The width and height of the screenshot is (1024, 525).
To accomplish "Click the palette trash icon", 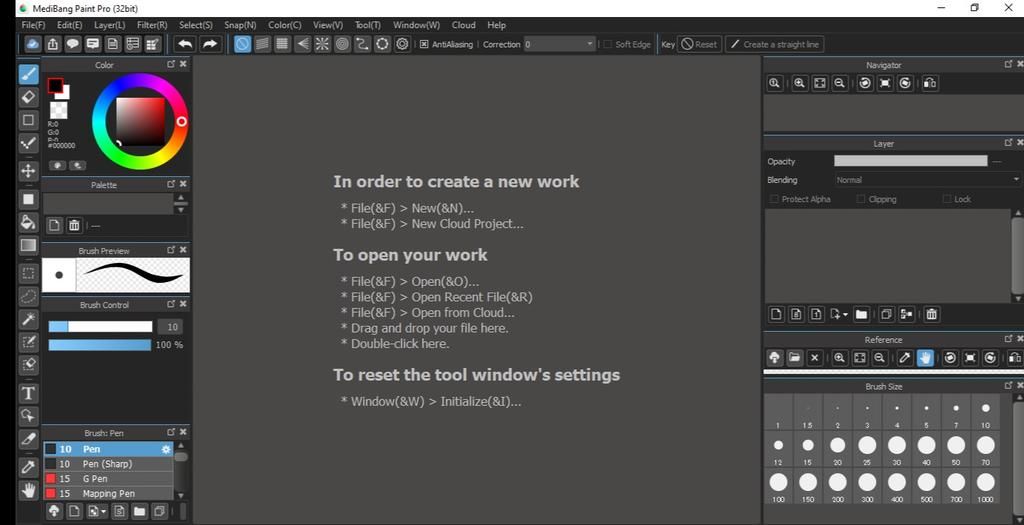I will click(74, 225).
